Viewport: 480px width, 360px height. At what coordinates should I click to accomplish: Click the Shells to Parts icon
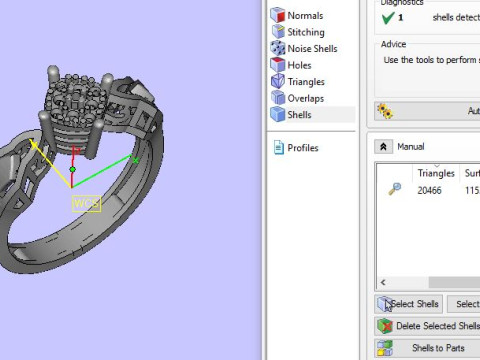(385, 348)
